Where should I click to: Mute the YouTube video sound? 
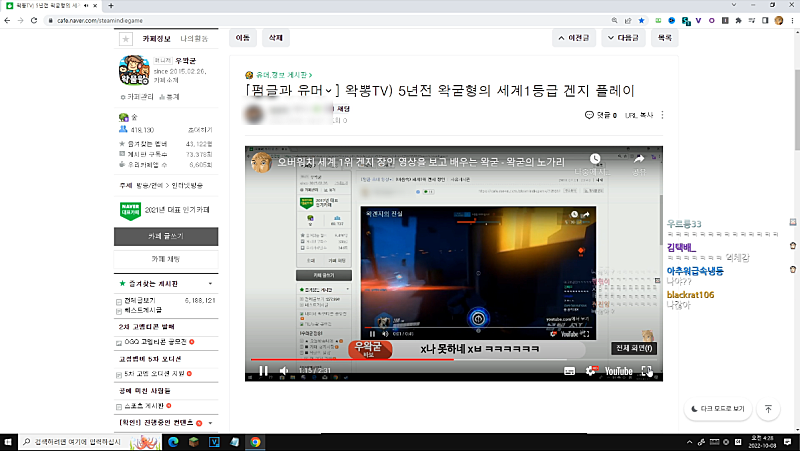pos(284,371)
